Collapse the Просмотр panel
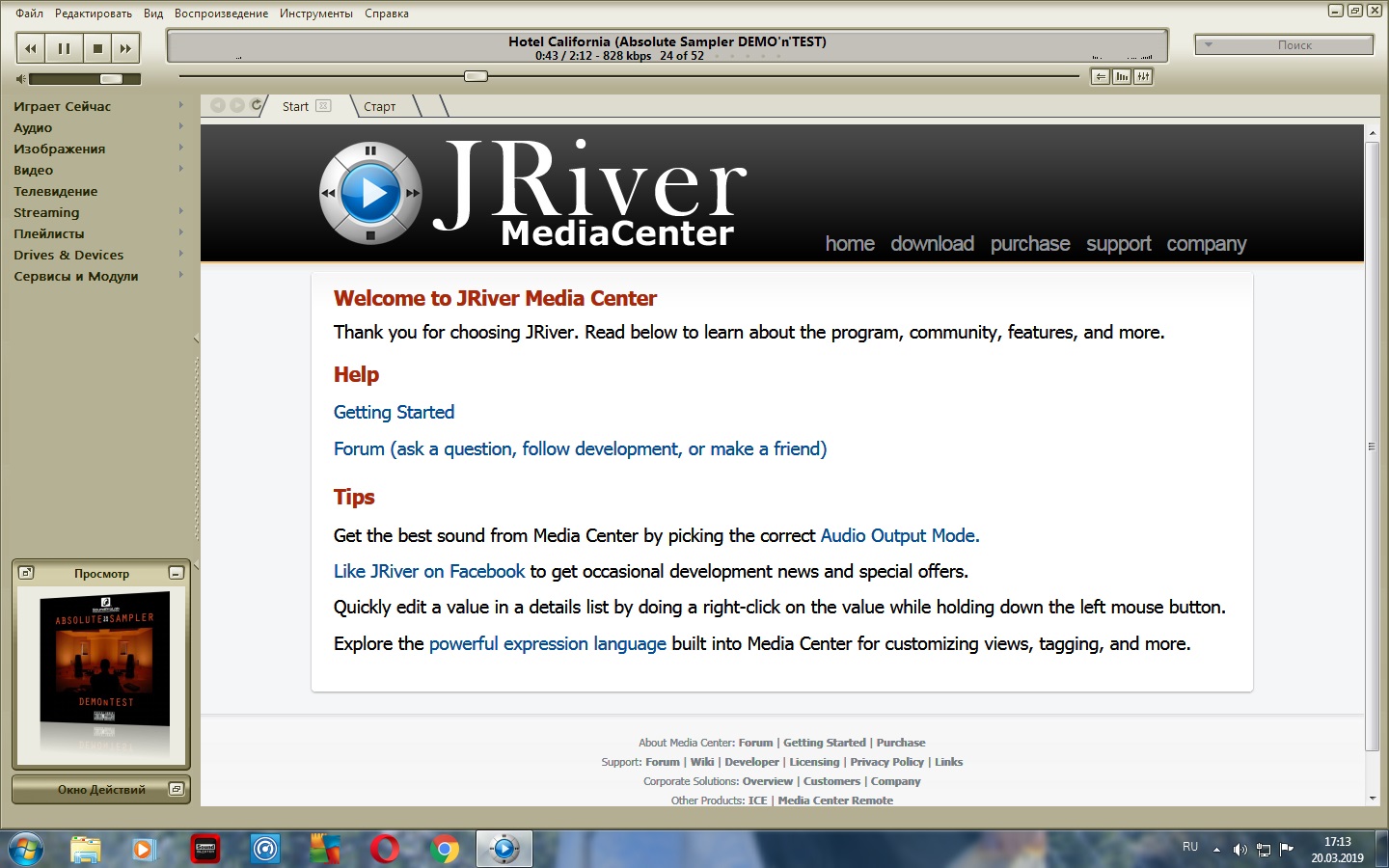Screen dimensions: 1389x868 click(176, 573)
